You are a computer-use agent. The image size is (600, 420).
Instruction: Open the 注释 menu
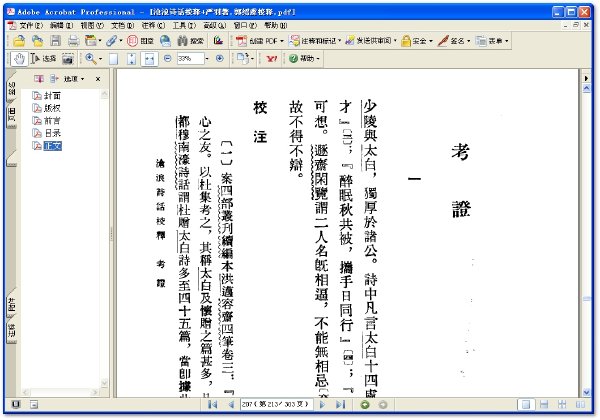pos(153,25)
